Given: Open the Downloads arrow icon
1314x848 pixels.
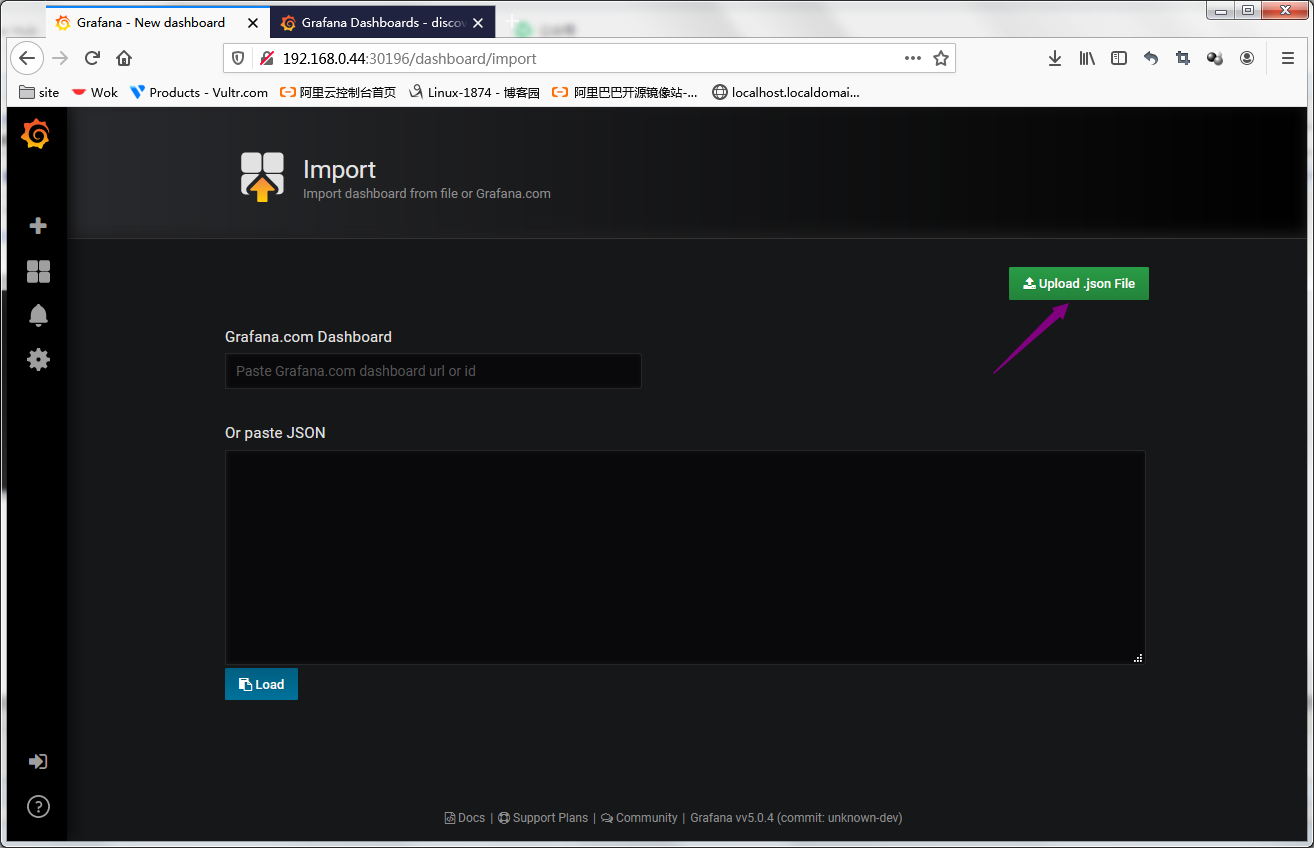Looking at the screenshot, I should [x=1055, y=58].
